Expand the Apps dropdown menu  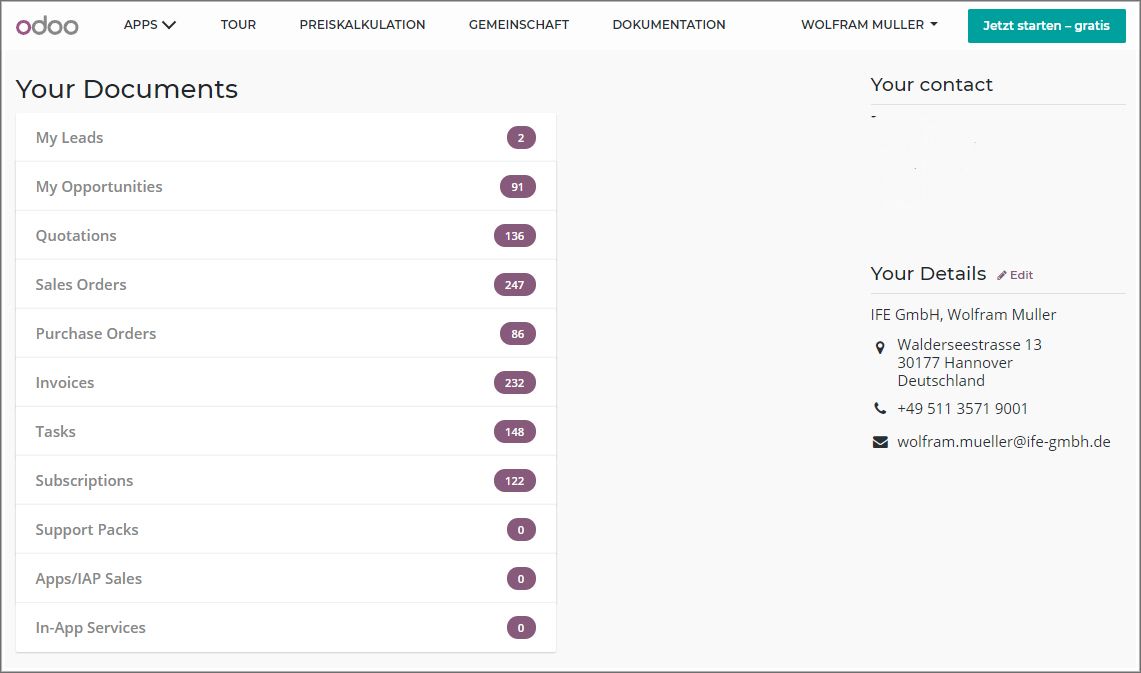point(150,25)
